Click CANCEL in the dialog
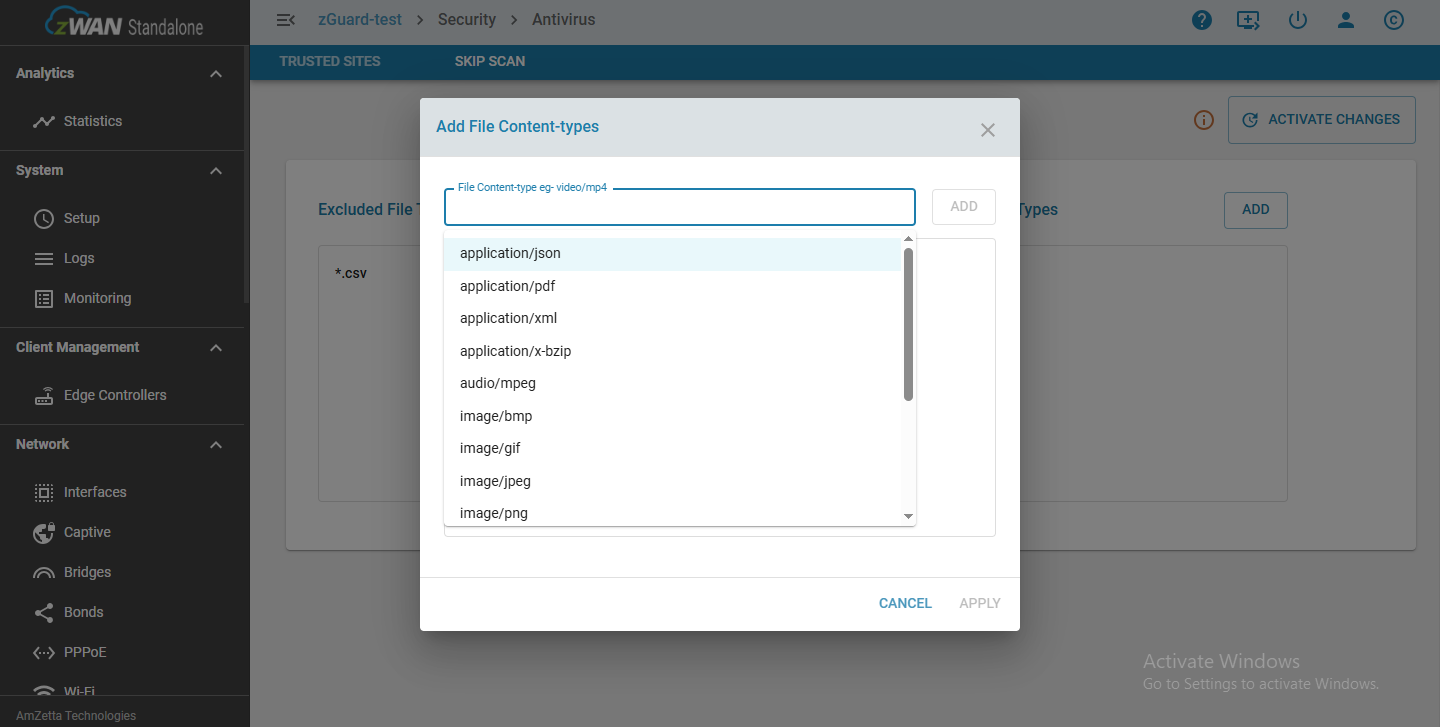This screenshot has width=1440, height=727. pyautogui.click(x=904, y=603)
